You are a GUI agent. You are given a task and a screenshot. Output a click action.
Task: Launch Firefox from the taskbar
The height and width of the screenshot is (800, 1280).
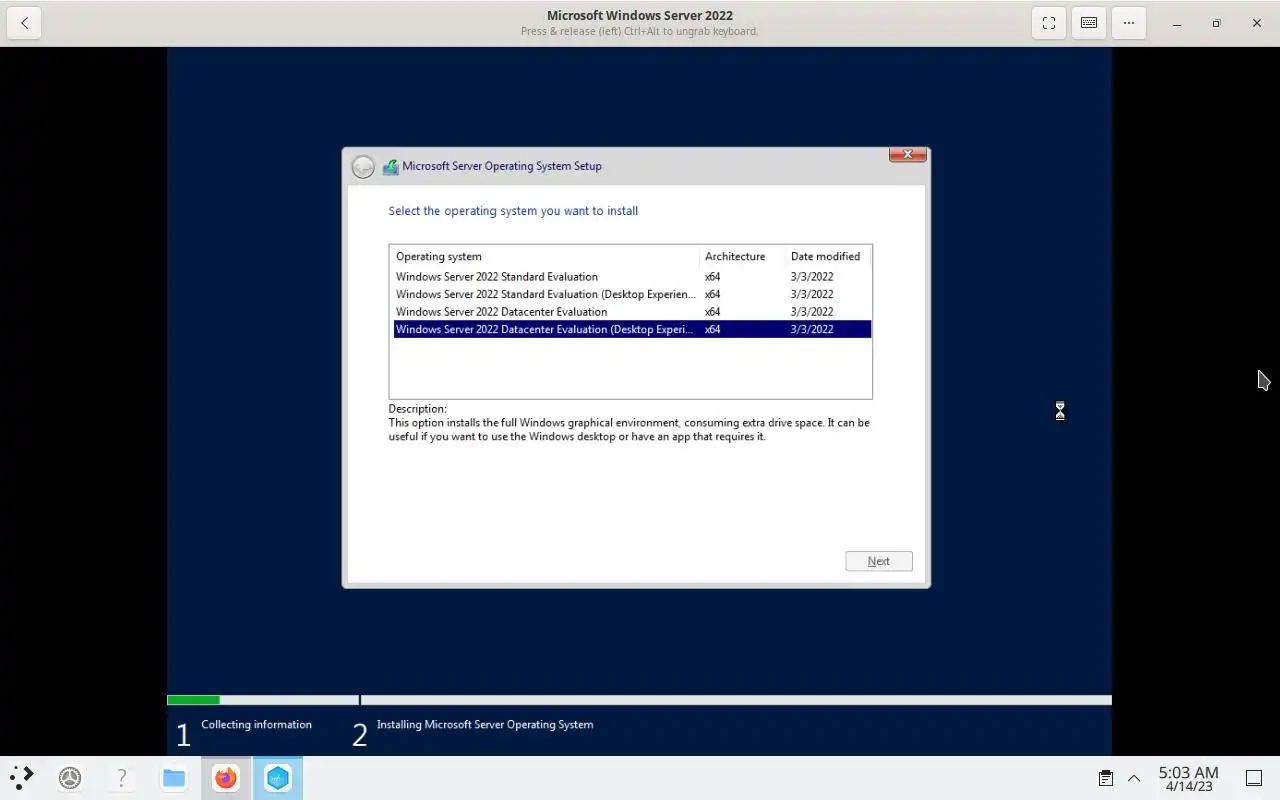tap(226, 777)
